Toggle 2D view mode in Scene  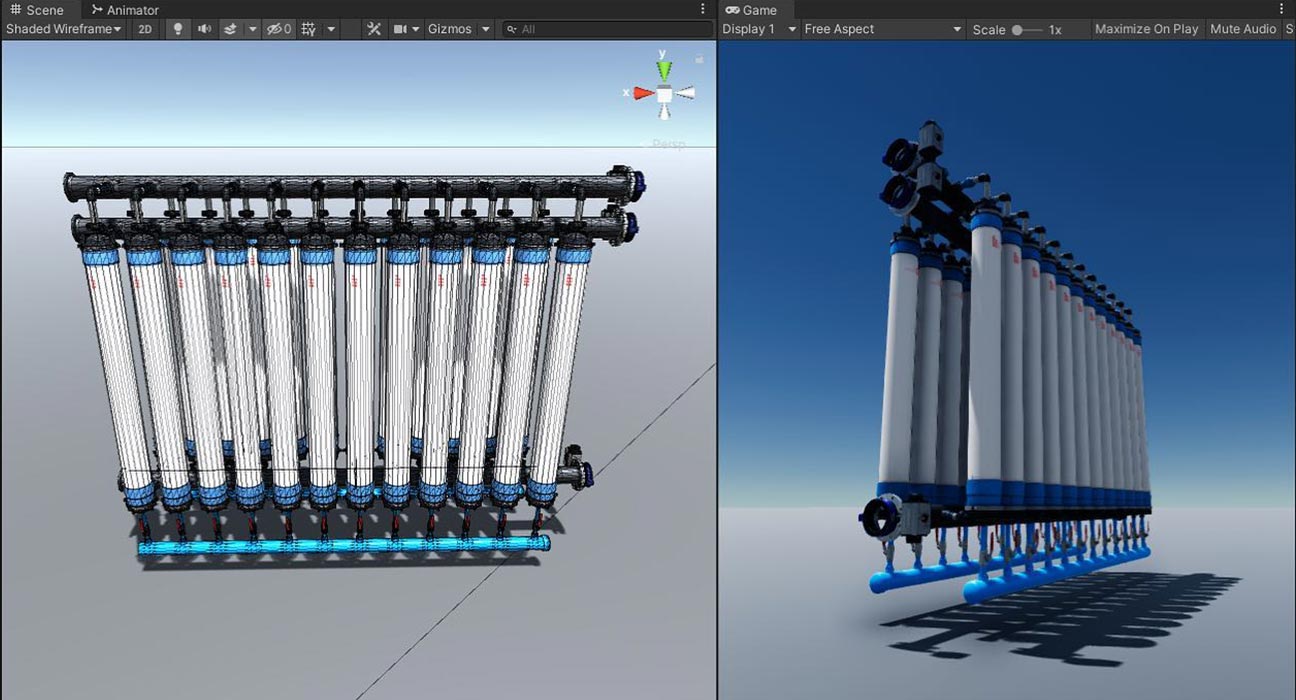tap(145, 29)
